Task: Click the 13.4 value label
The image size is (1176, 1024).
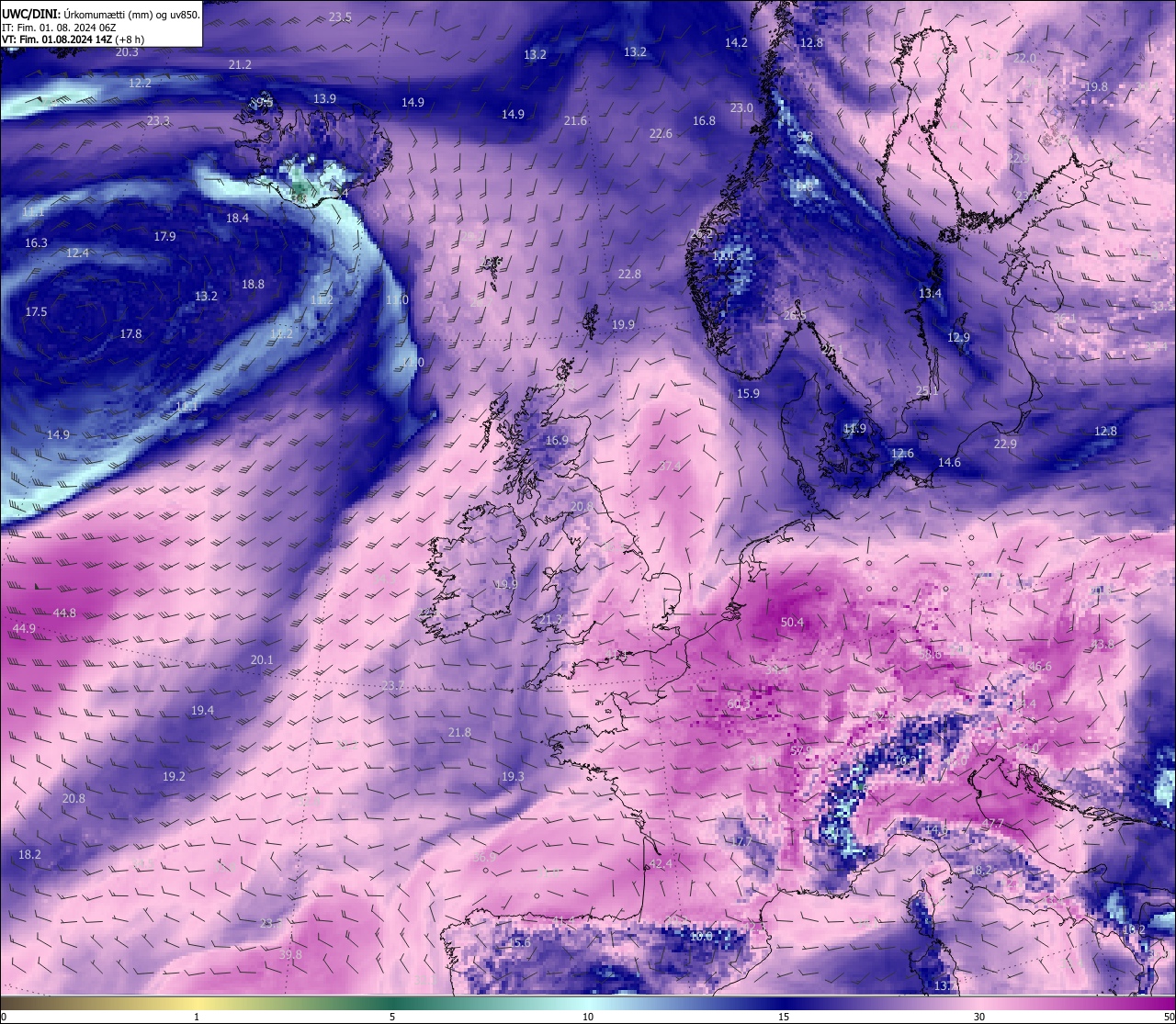Action: click(x=930, y=294)
